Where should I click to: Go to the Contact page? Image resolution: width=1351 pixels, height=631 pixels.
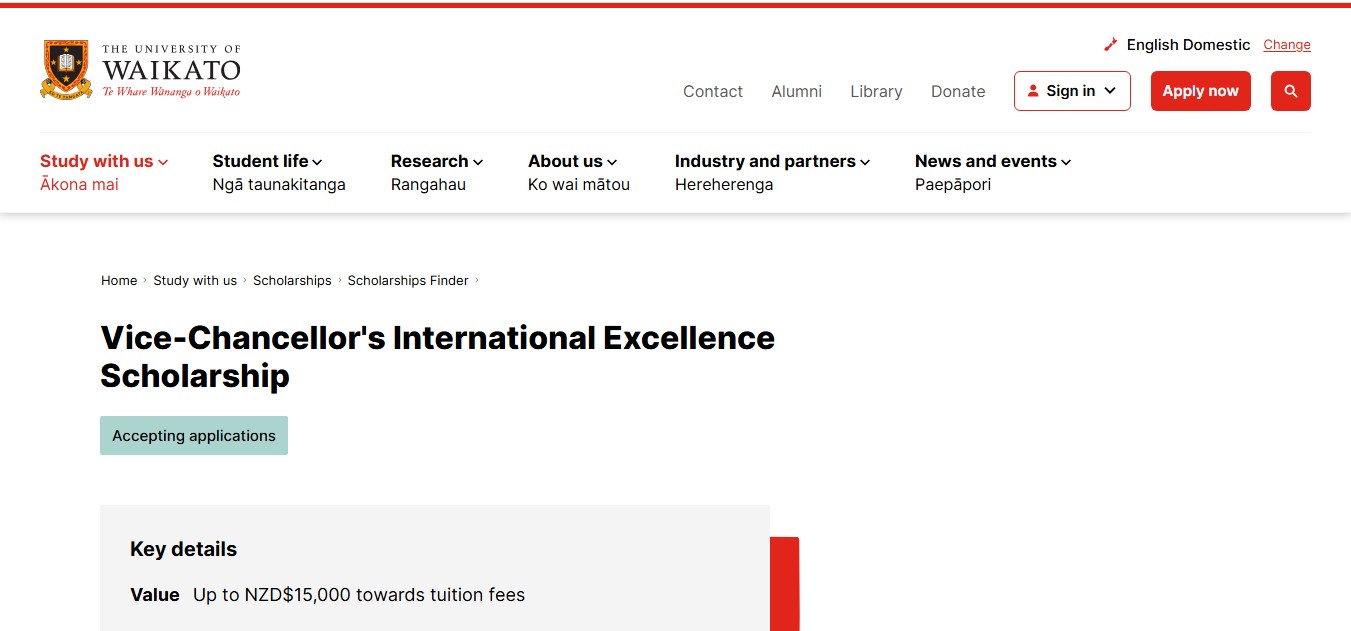click(x=713, y=91)
